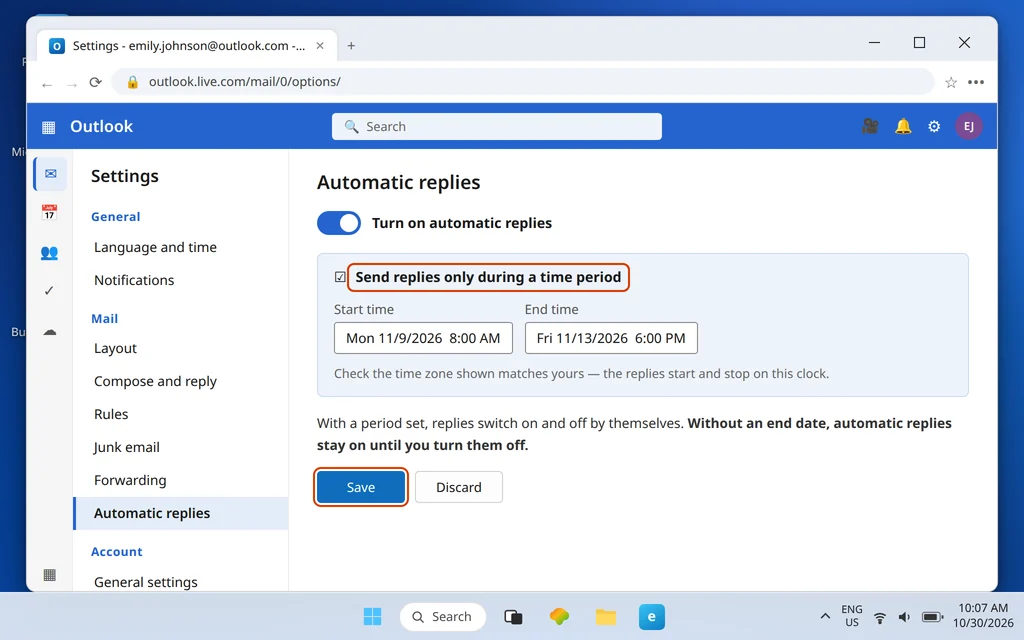1024x640 pixels.
Task: Open the notifications bell icon
Action: tap(903, 126)
